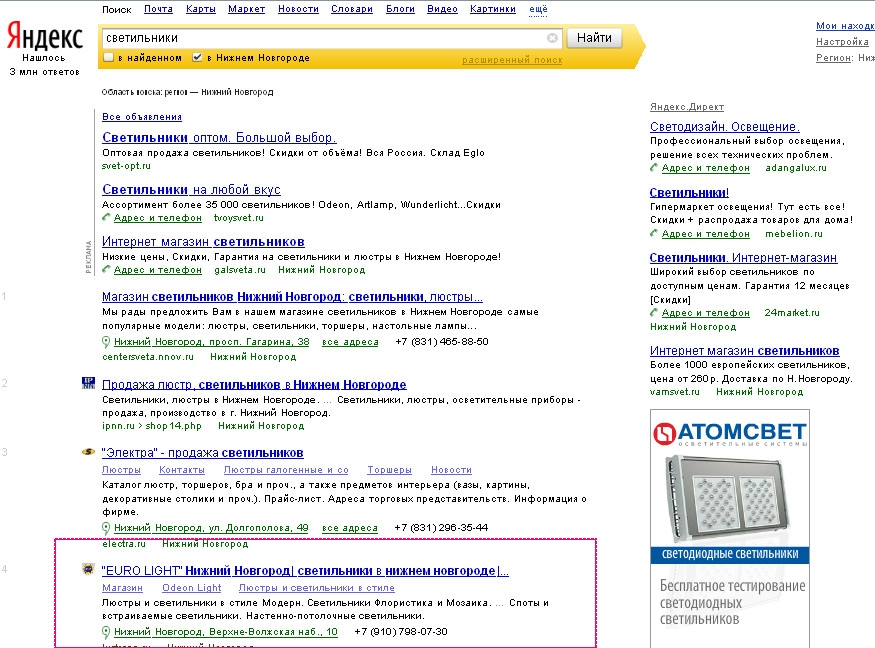Open the Яндекс.Директ link

click(x=687, y=107)
